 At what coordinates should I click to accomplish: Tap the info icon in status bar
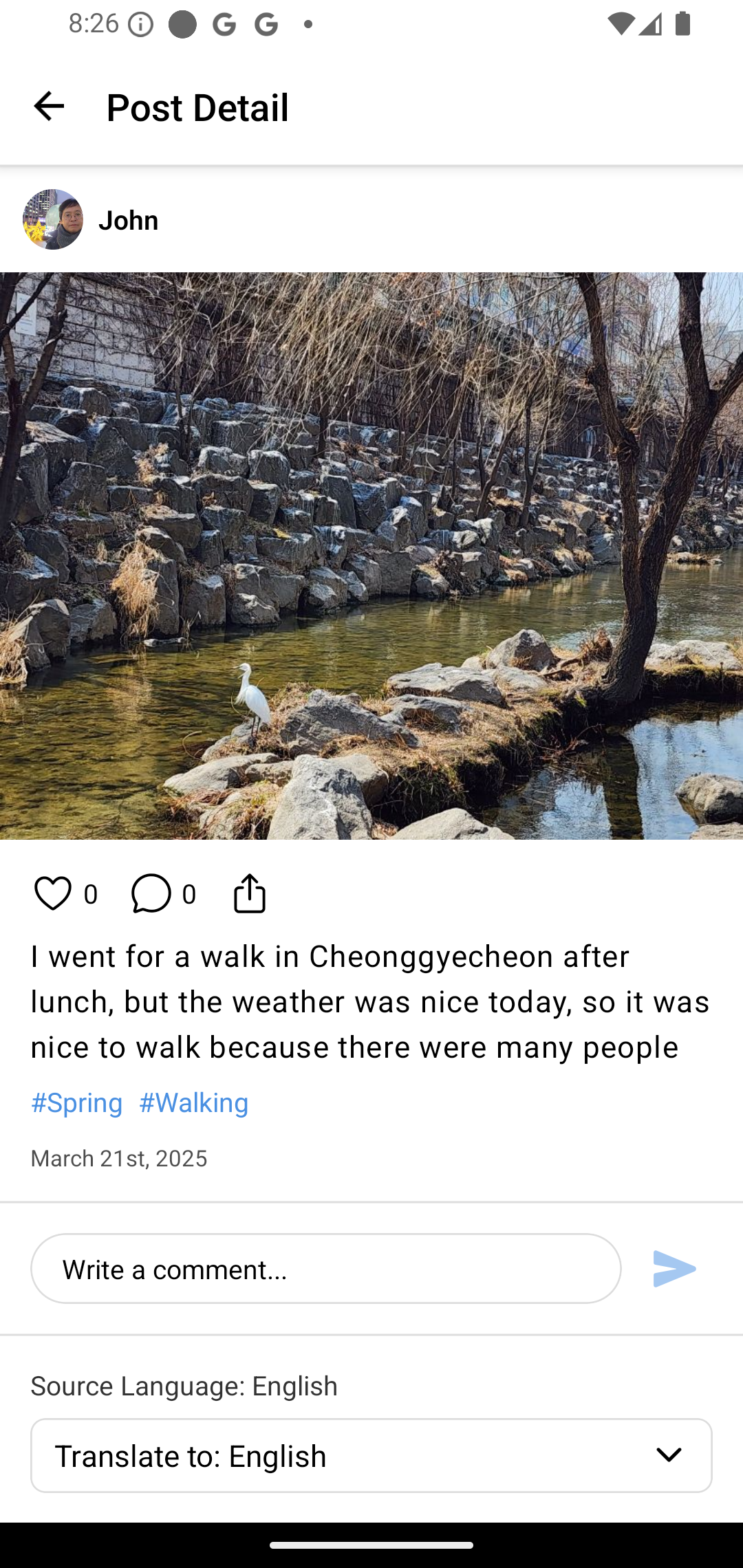click(x=141, y=25)
